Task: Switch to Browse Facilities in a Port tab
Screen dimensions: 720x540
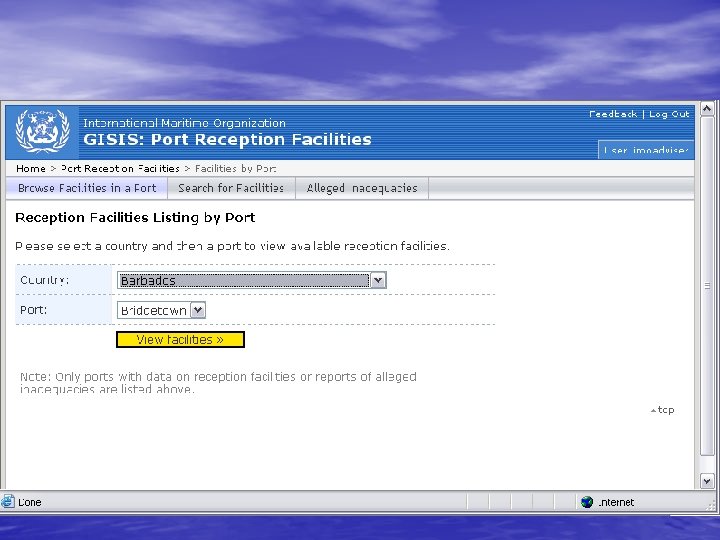Action: point(87,188)
